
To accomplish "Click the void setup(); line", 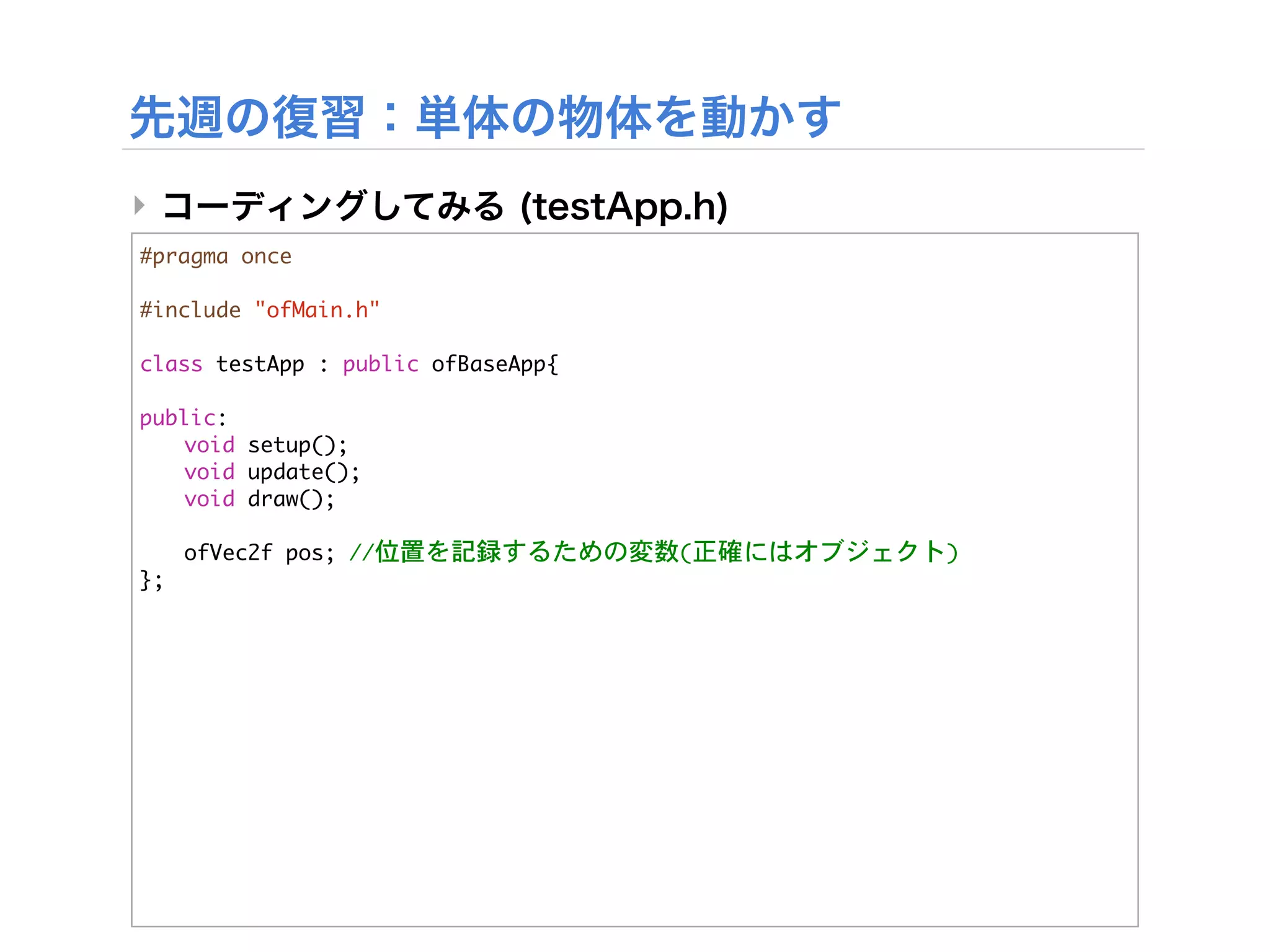I will [266, 445].
